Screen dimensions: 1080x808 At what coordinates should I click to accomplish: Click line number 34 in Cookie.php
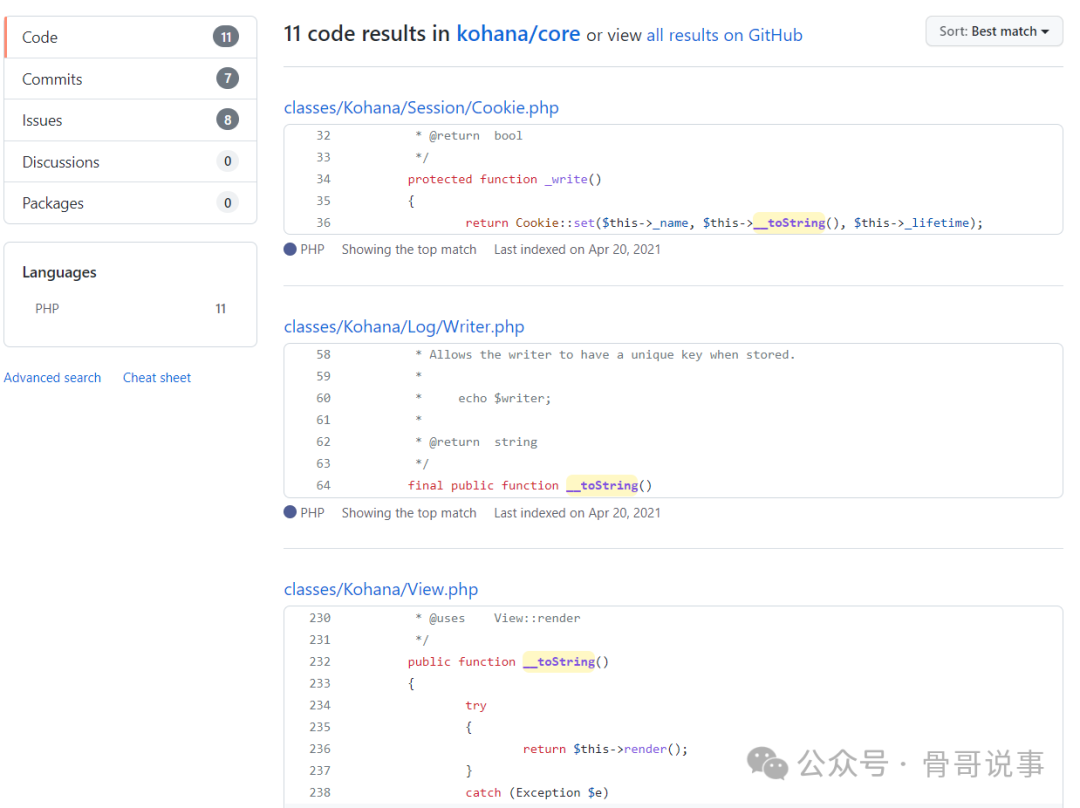click(x=323, y=179)
